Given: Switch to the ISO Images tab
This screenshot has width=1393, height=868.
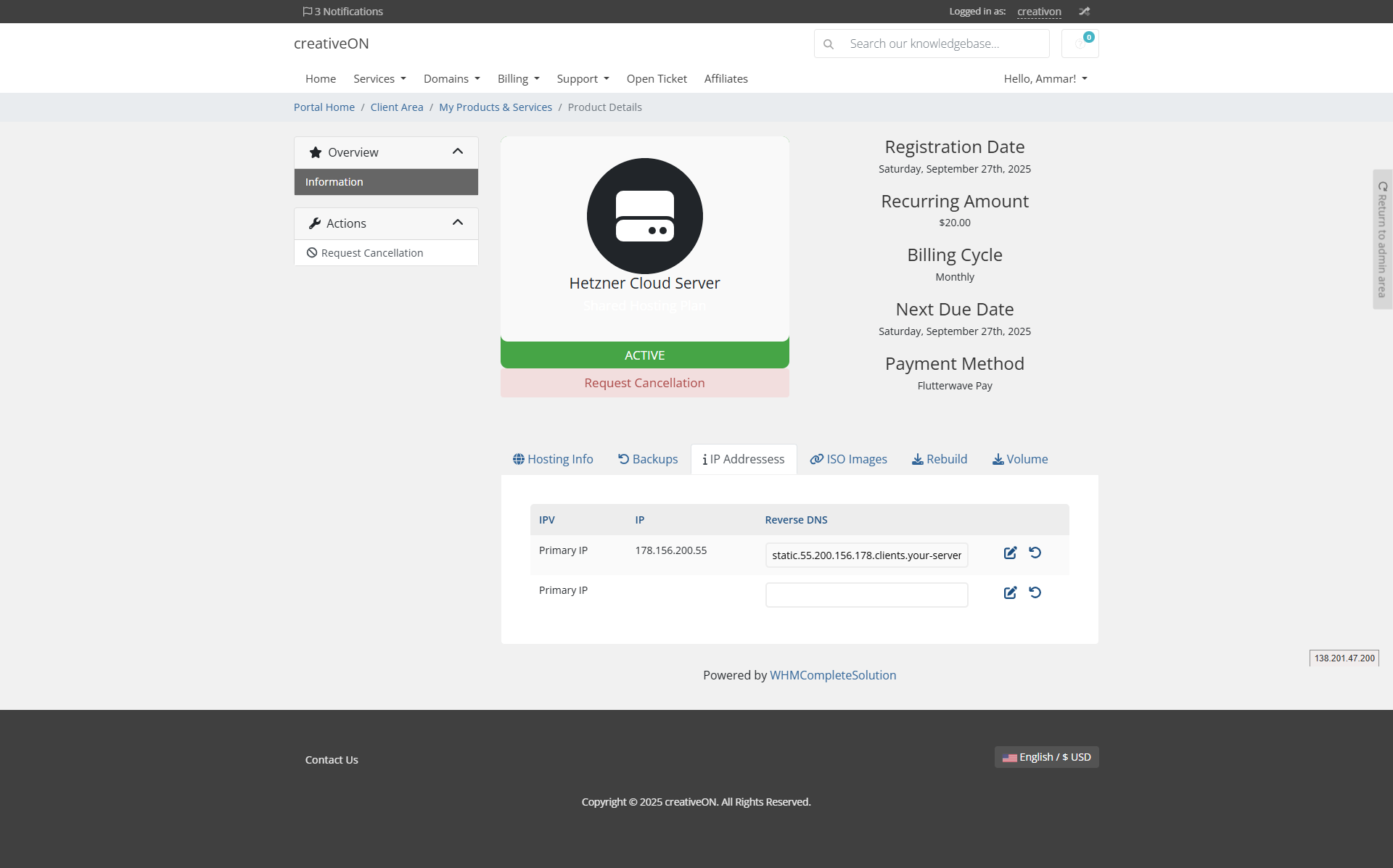Looking at the screenshot, I should (x=848, y=459).
